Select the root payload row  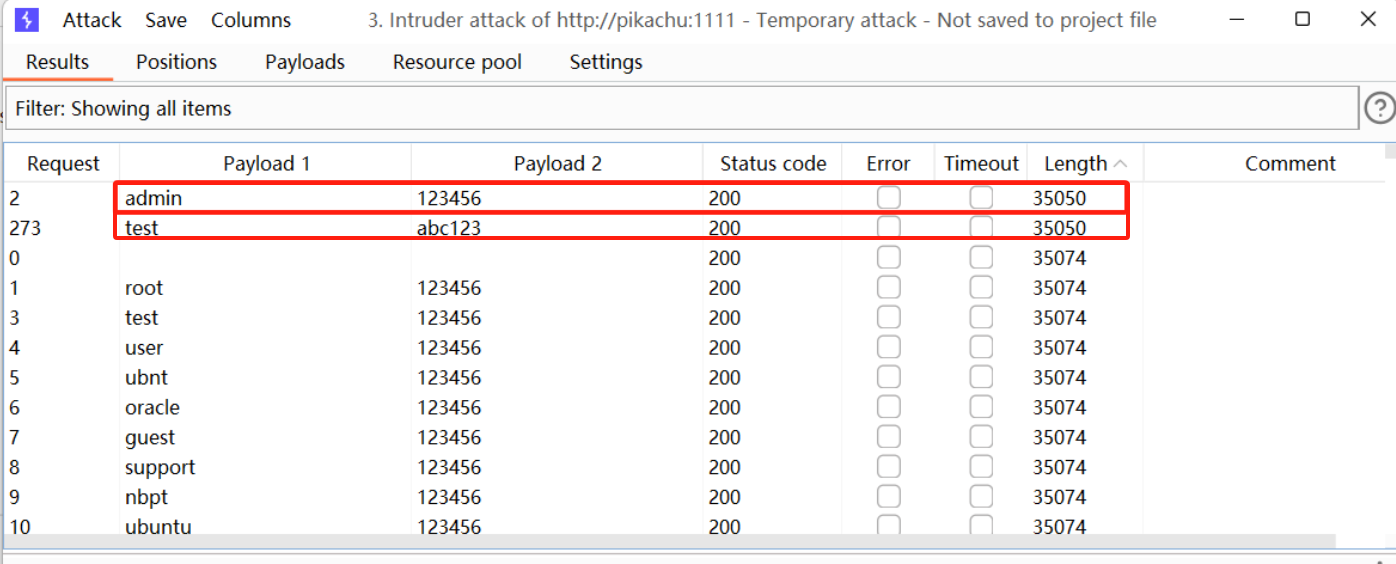click(695, 288)
